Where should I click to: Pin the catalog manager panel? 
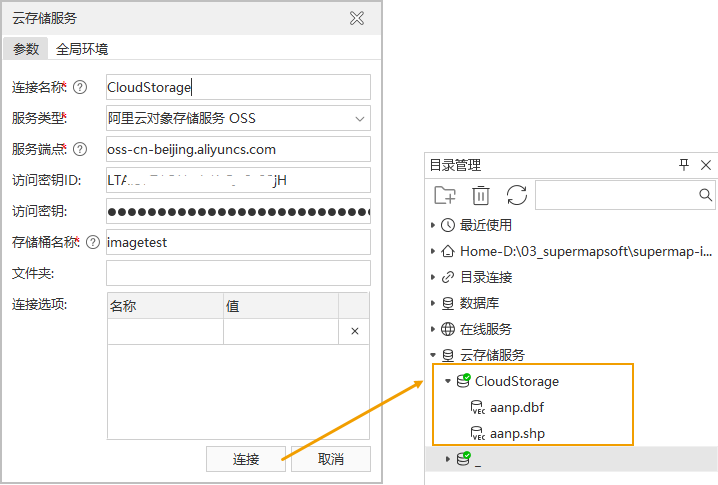point(684,165)
